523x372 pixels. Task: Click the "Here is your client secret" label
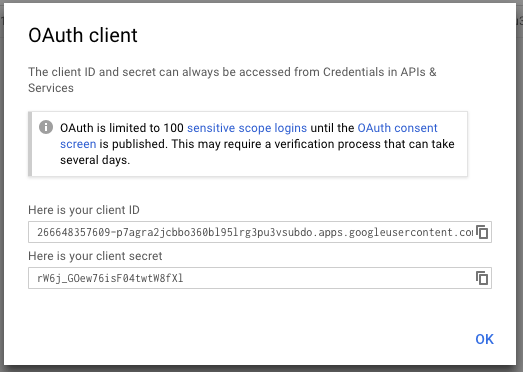pyautogui.click(x=95, y=256)
